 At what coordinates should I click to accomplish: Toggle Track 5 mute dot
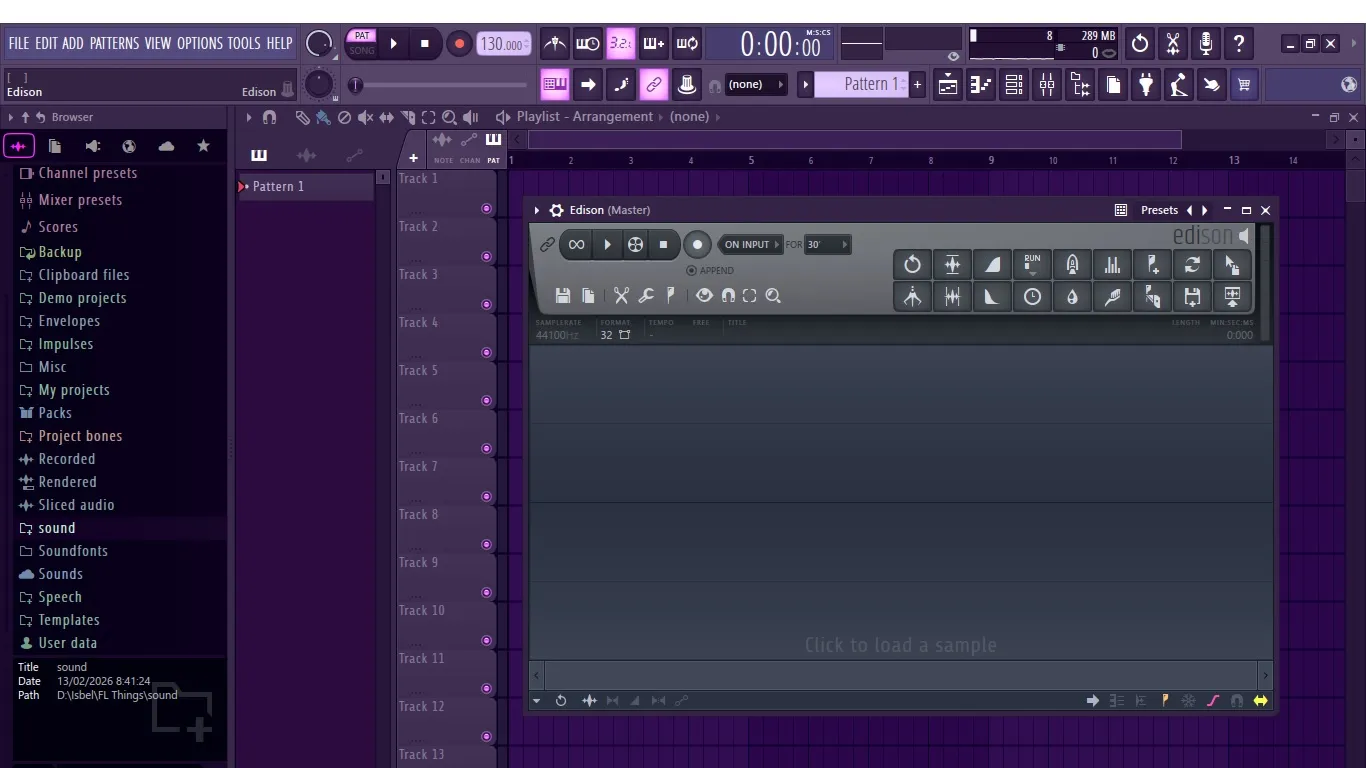[x=487, y=401]
